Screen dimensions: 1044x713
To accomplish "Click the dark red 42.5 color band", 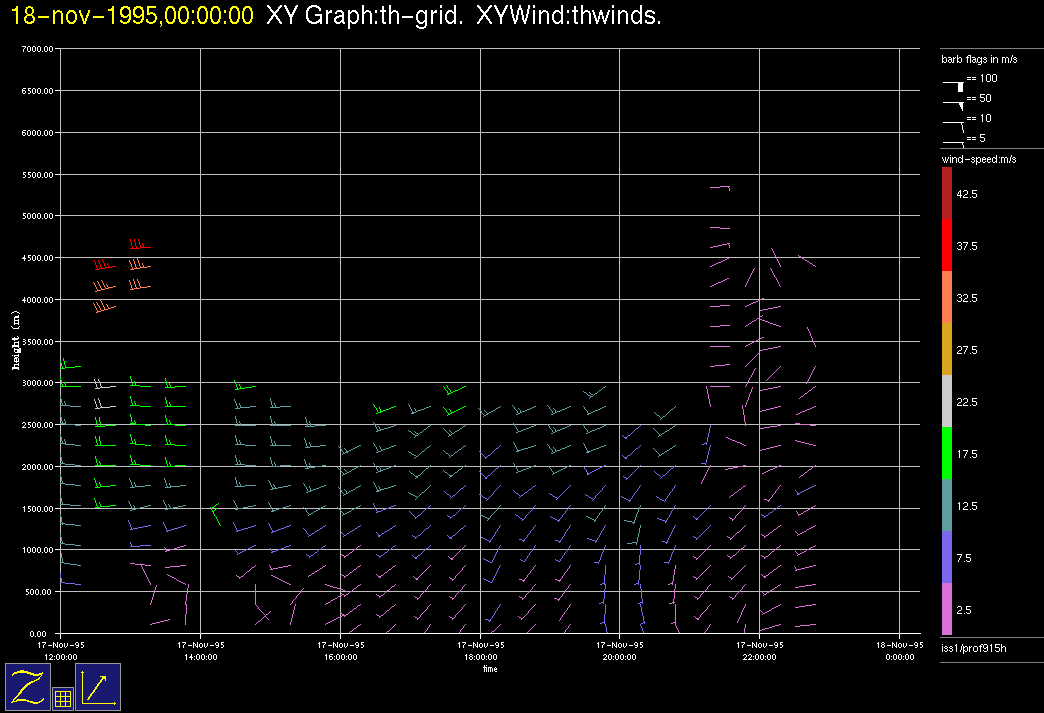I will (947, 192).
